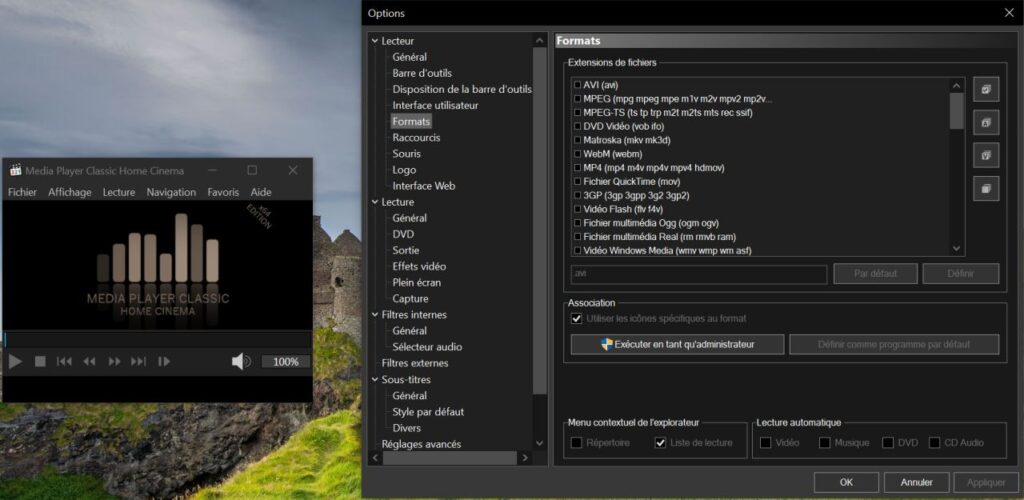Check the DVD Vidéo (vob ifo) box
This screenshot has width=1024, height=500.
(x=577, y=127)
